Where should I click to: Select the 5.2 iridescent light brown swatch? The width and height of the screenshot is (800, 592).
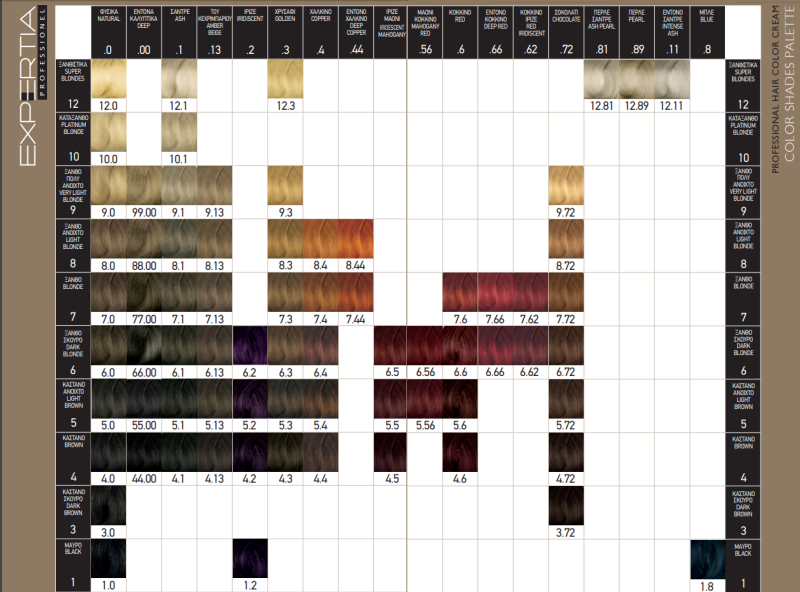(x=250, y=399)
